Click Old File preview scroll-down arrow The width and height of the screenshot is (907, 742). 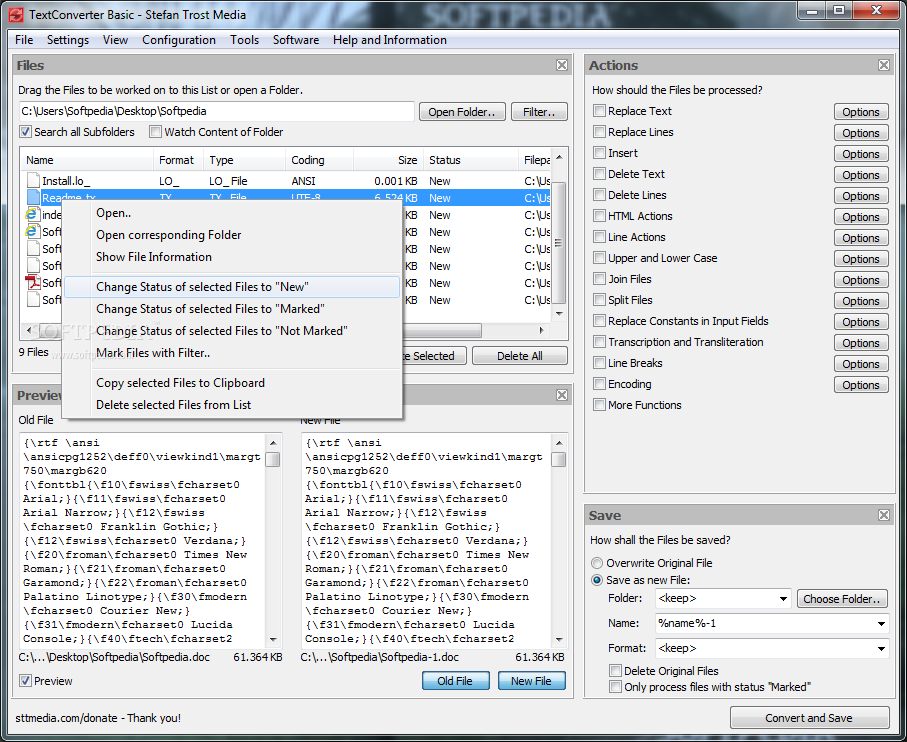pos(273,640)
